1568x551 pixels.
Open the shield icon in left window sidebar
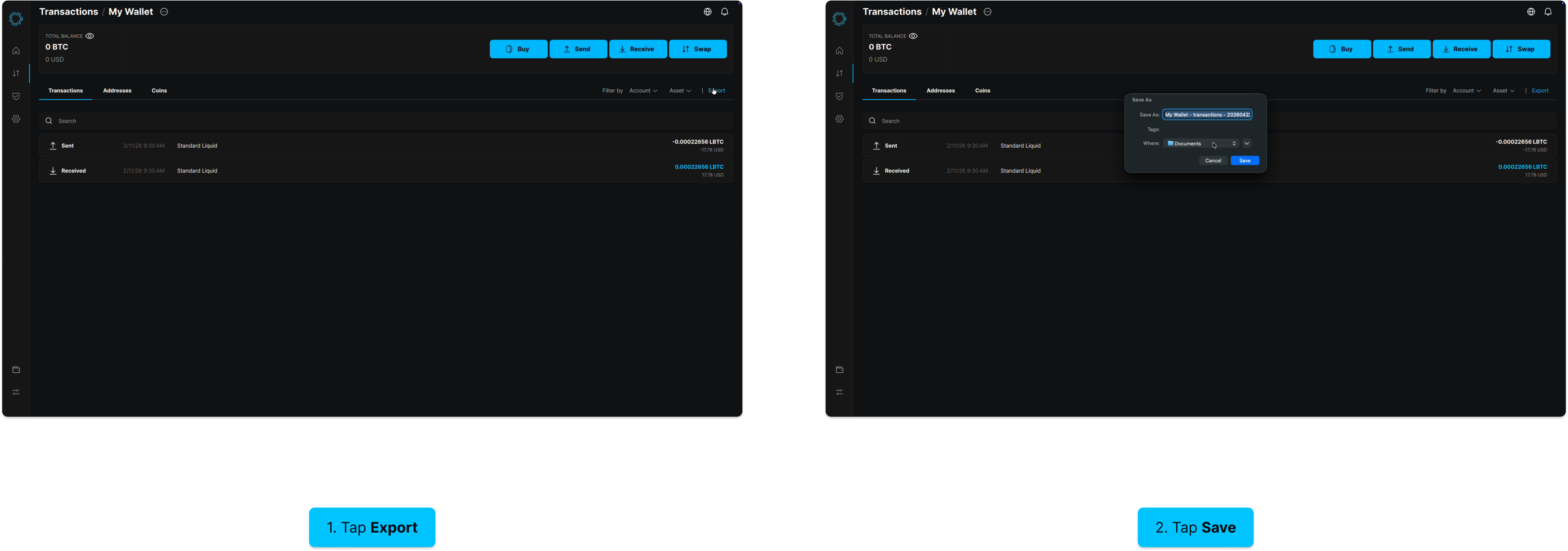[x=16, y=96]
